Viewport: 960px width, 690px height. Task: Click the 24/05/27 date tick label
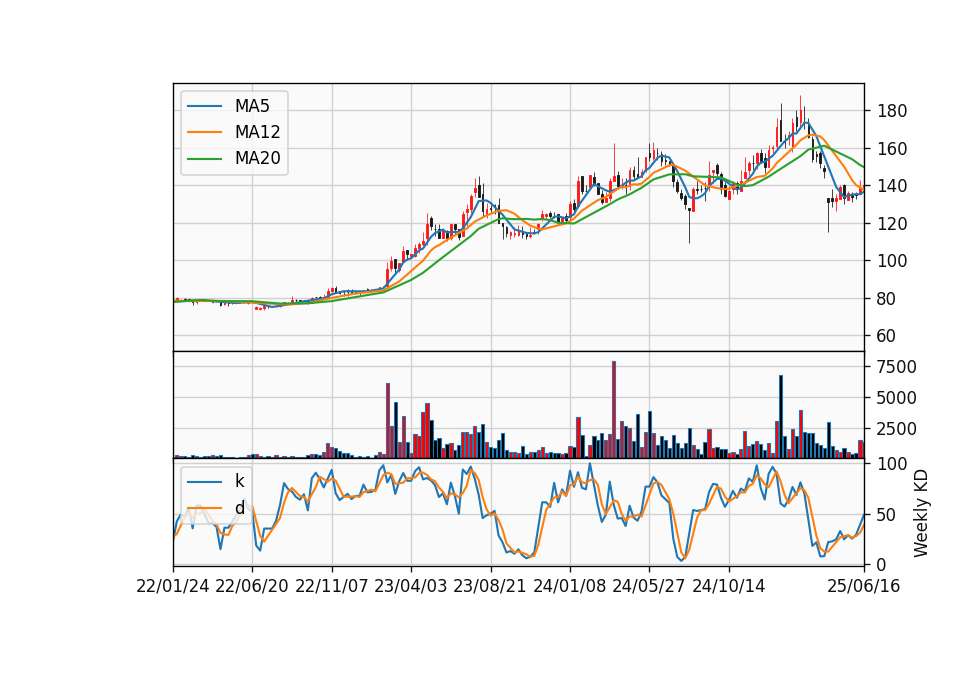click(648, 587)
